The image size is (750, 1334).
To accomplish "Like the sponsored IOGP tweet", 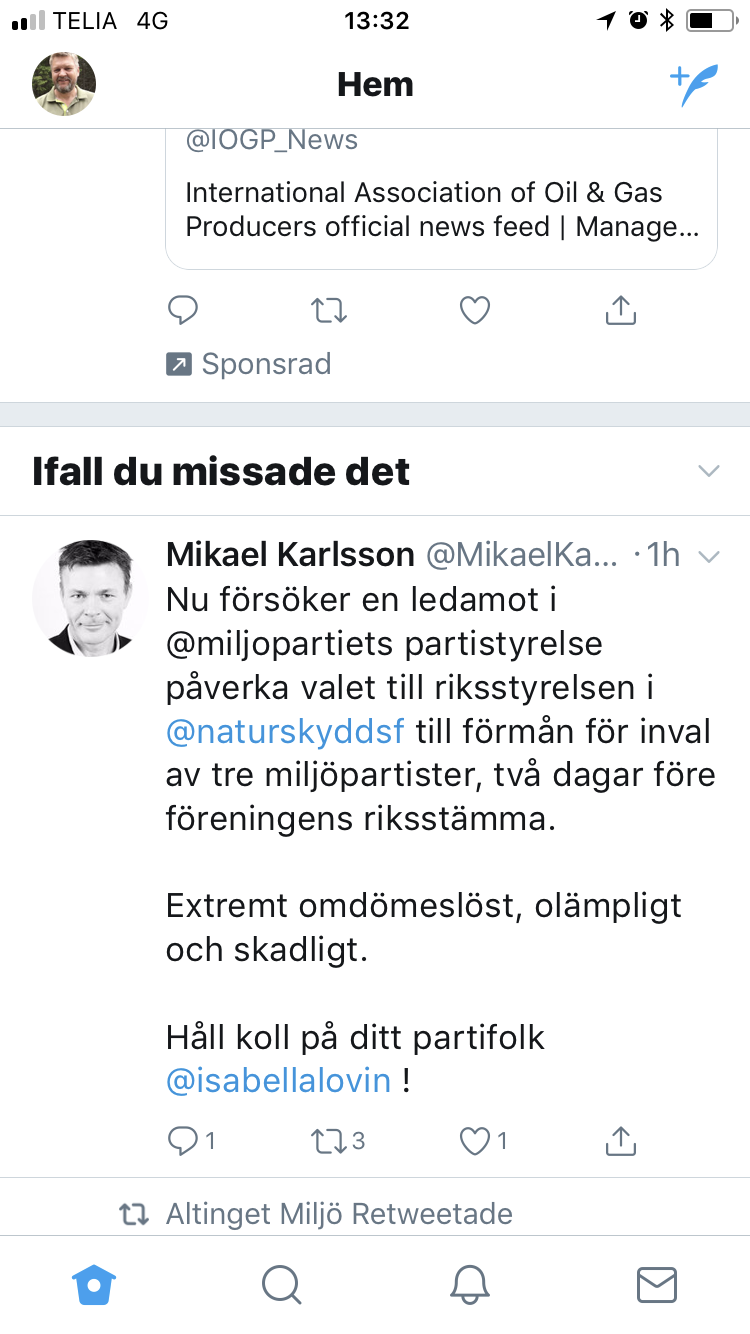I will (474, 311).
